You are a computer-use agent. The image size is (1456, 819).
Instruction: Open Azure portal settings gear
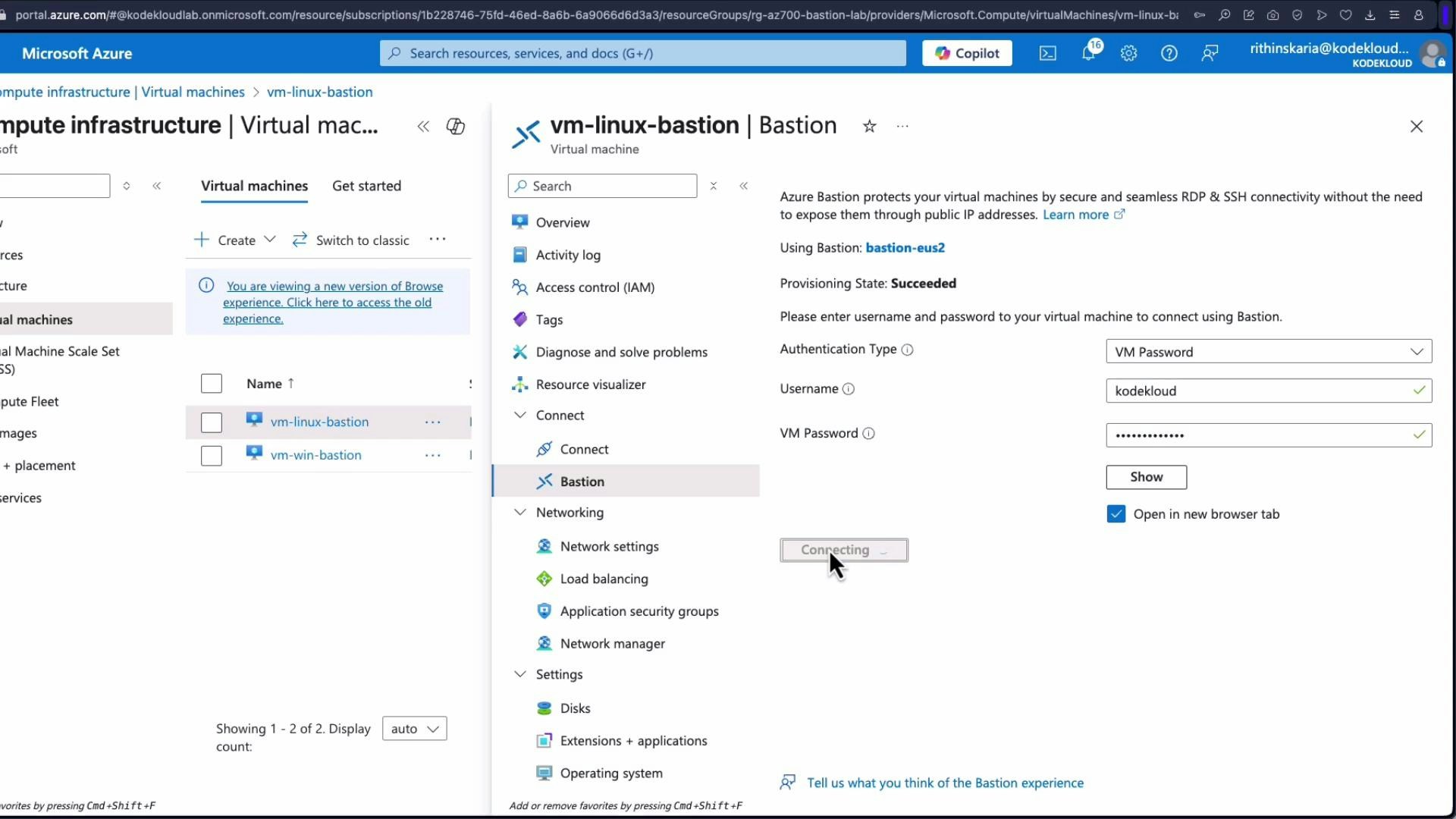1129,53
